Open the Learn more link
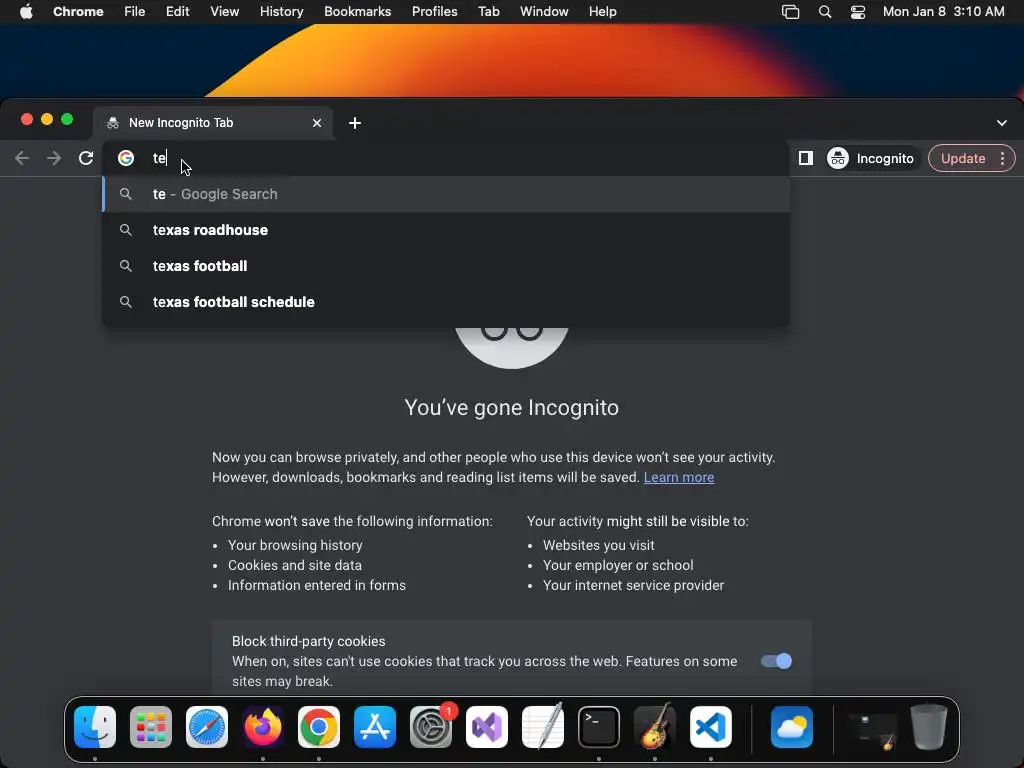 click(679, 477)
